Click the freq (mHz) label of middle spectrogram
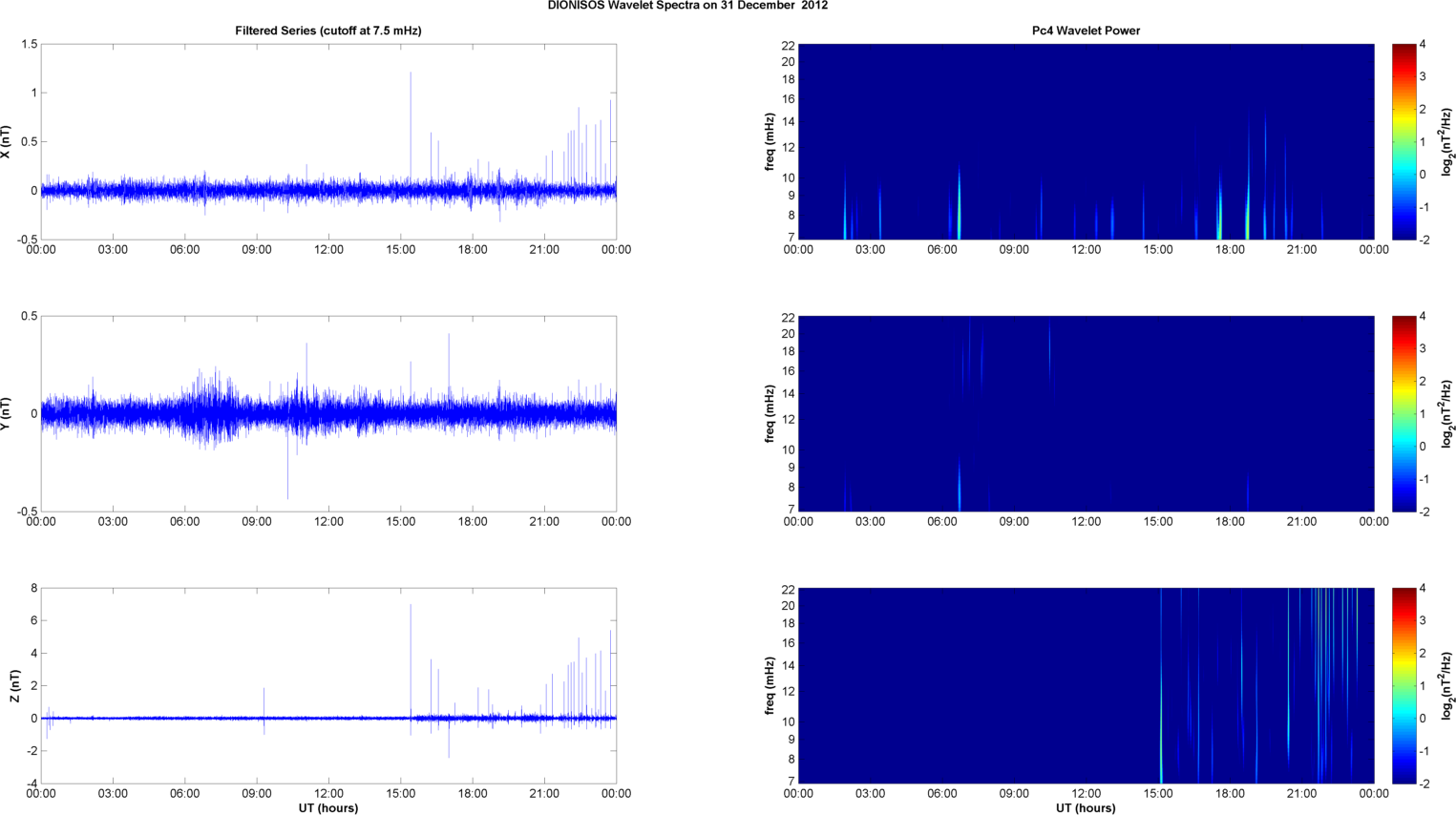The height and width of the screenshot is (815, 1456). pyautogui.click(x=770, y=414)
